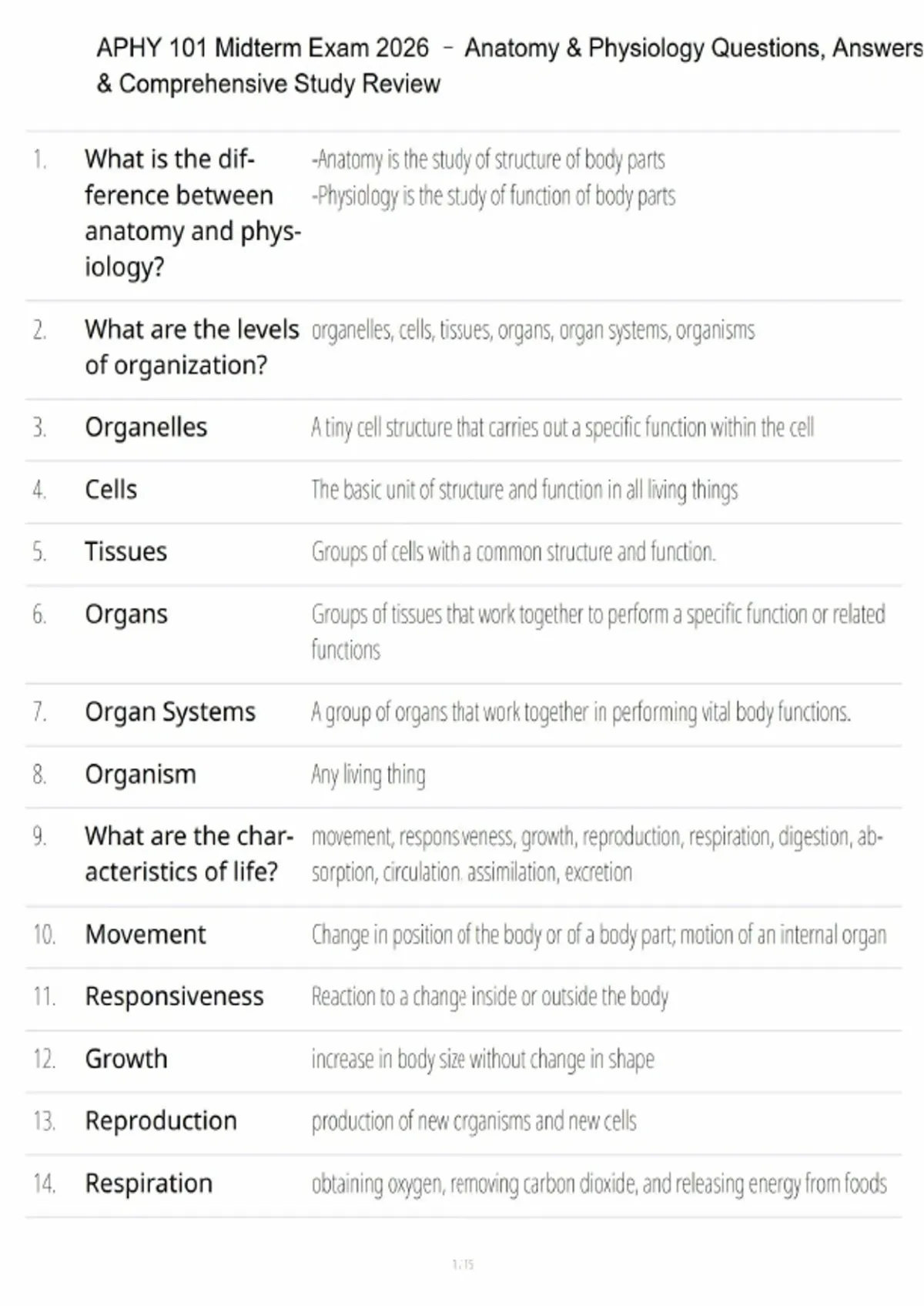Screen dimensions: 924x1309
Task: Select the 'Movement' term in row 10
Action: 146,935
